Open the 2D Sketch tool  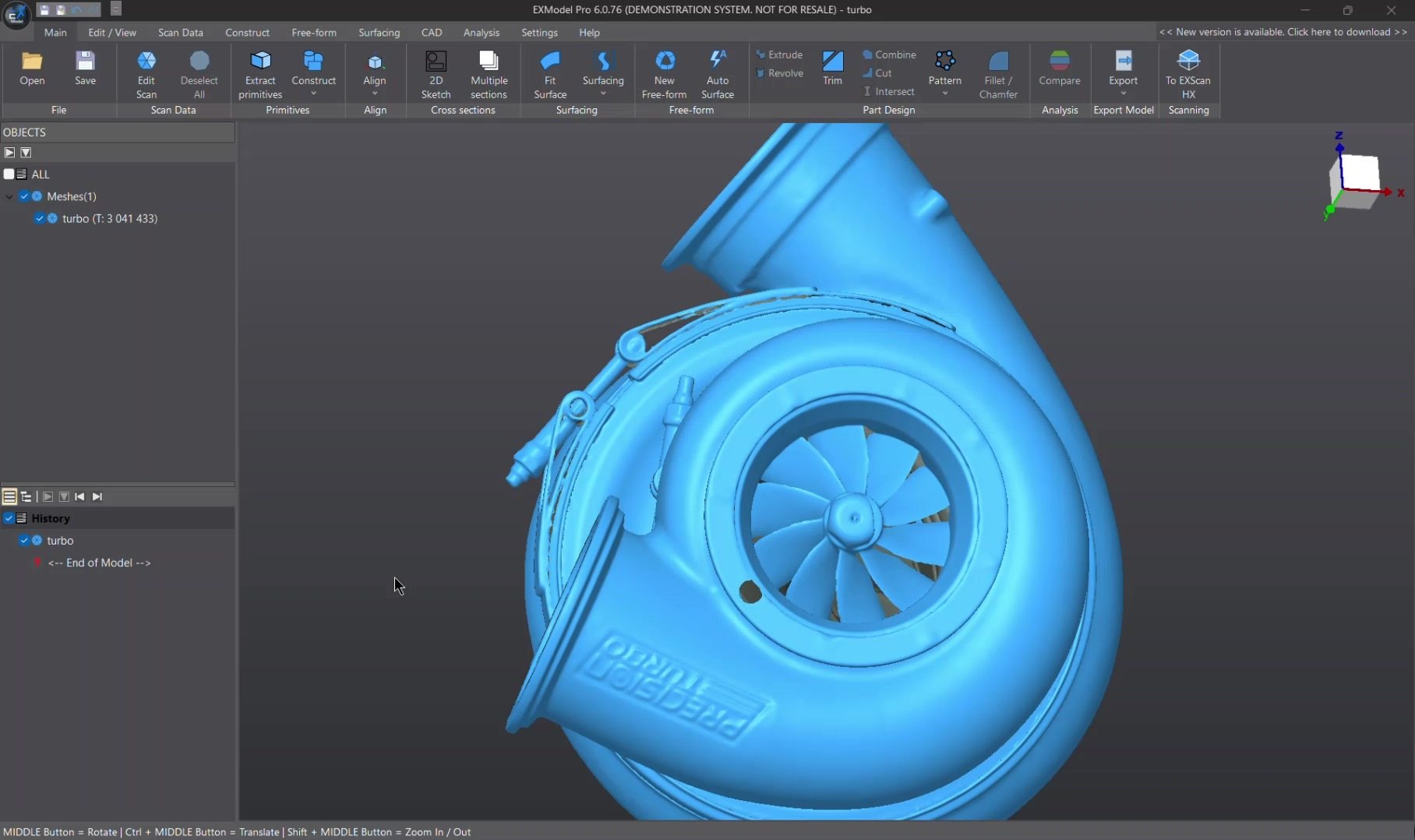point(436,62)
